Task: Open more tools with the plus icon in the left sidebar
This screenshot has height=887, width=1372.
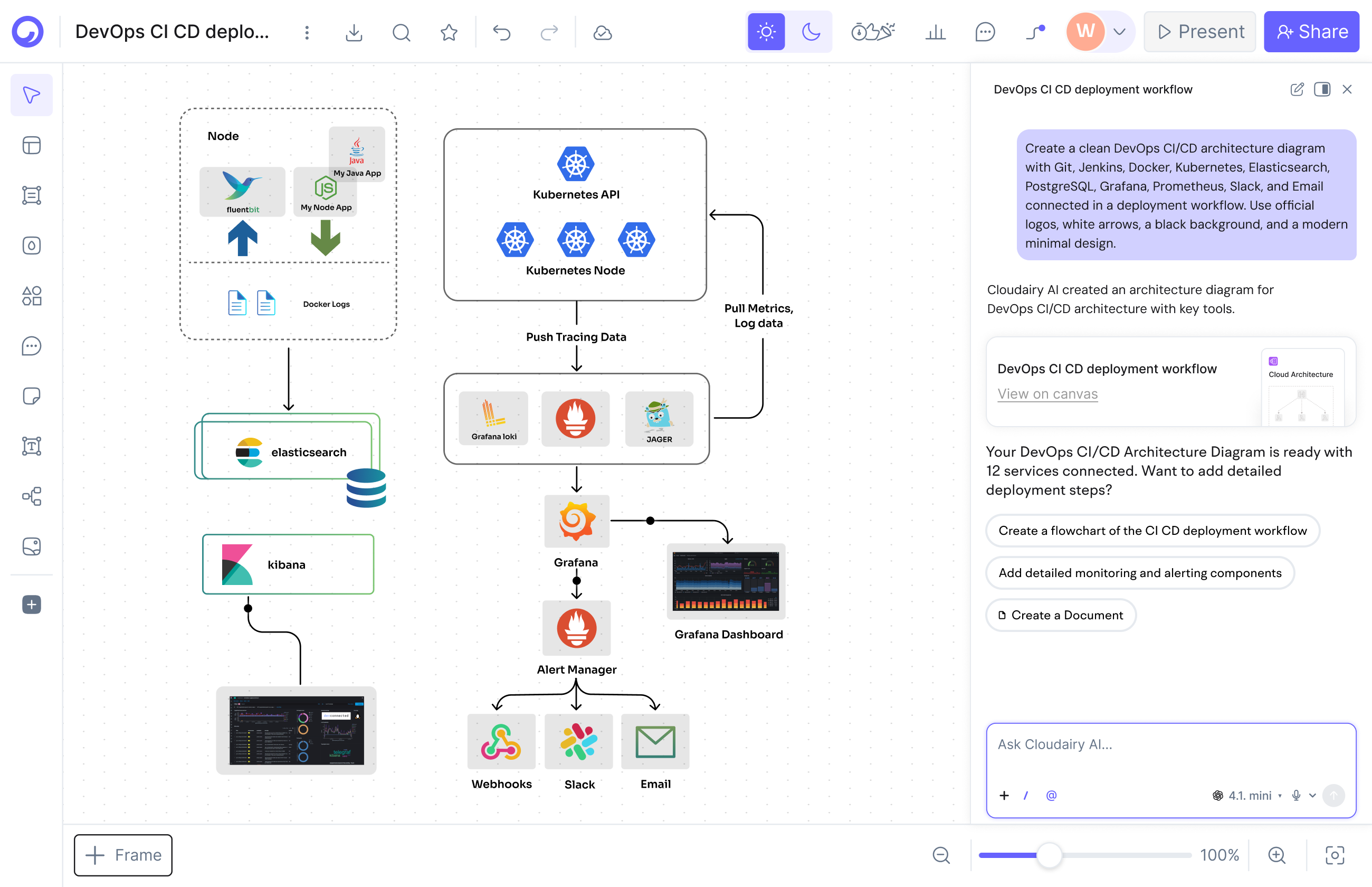Action: click(32, 604)
